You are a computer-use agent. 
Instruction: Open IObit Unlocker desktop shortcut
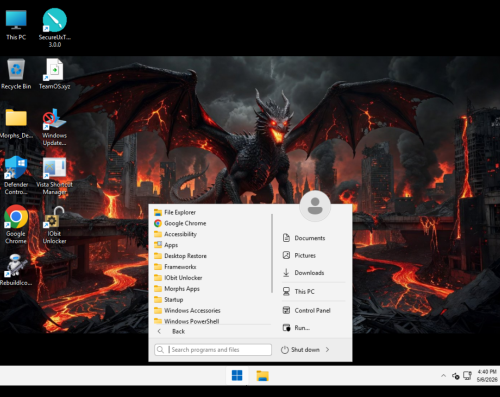(55, 225)
